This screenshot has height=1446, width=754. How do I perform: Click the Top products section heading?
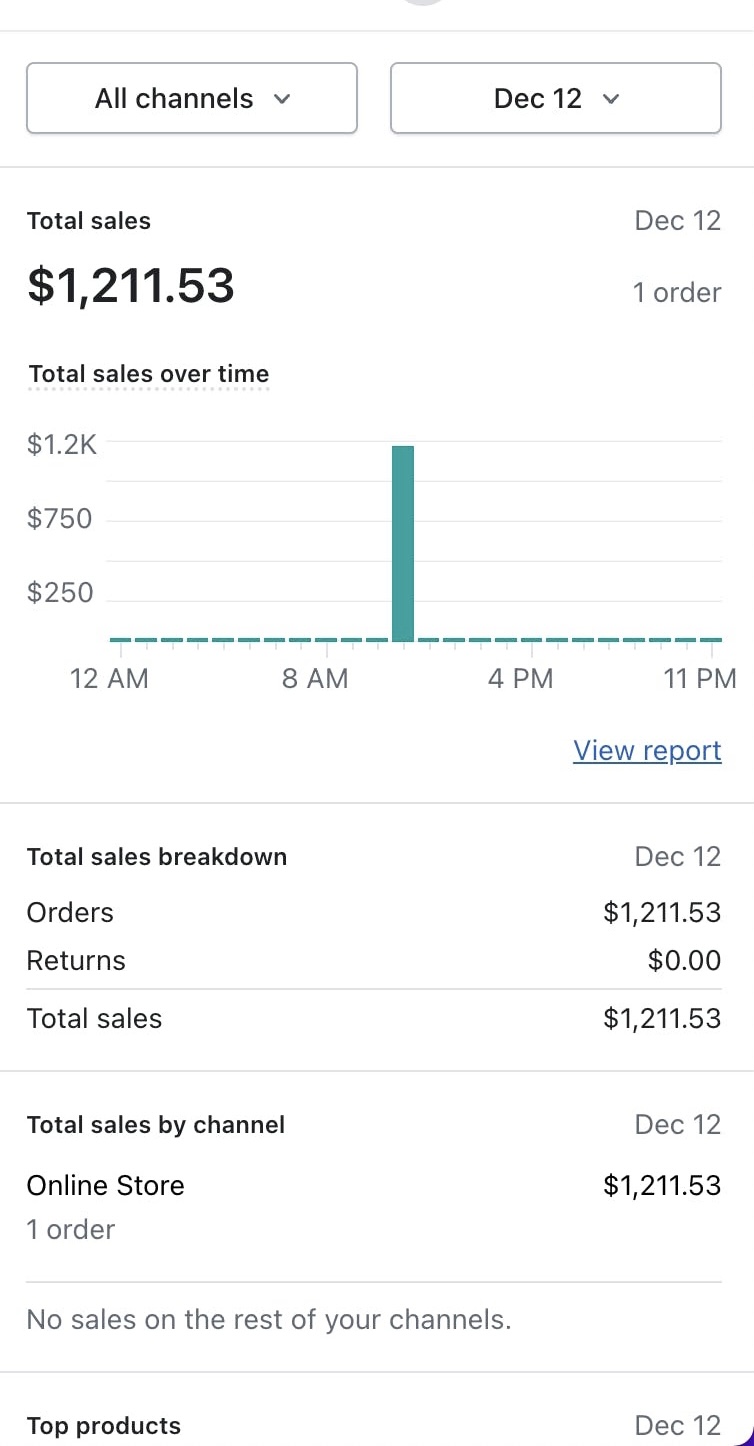tap(104, 1426)
